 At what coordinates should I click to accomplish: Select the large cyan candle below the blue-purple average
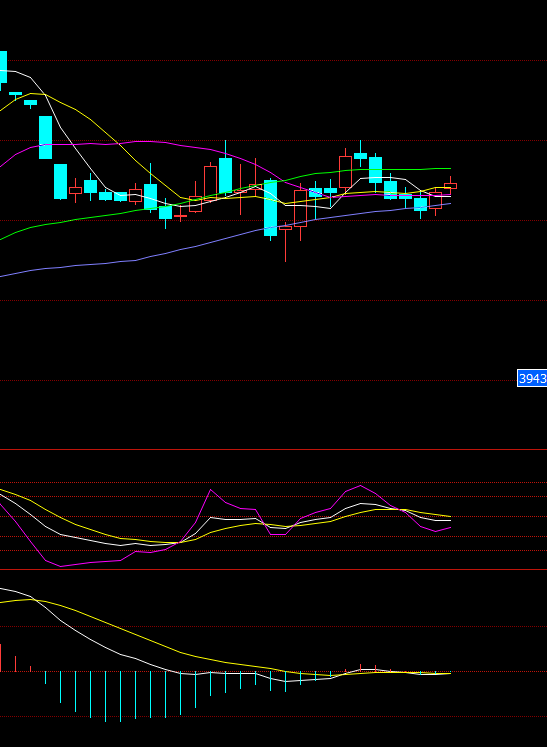270,208
